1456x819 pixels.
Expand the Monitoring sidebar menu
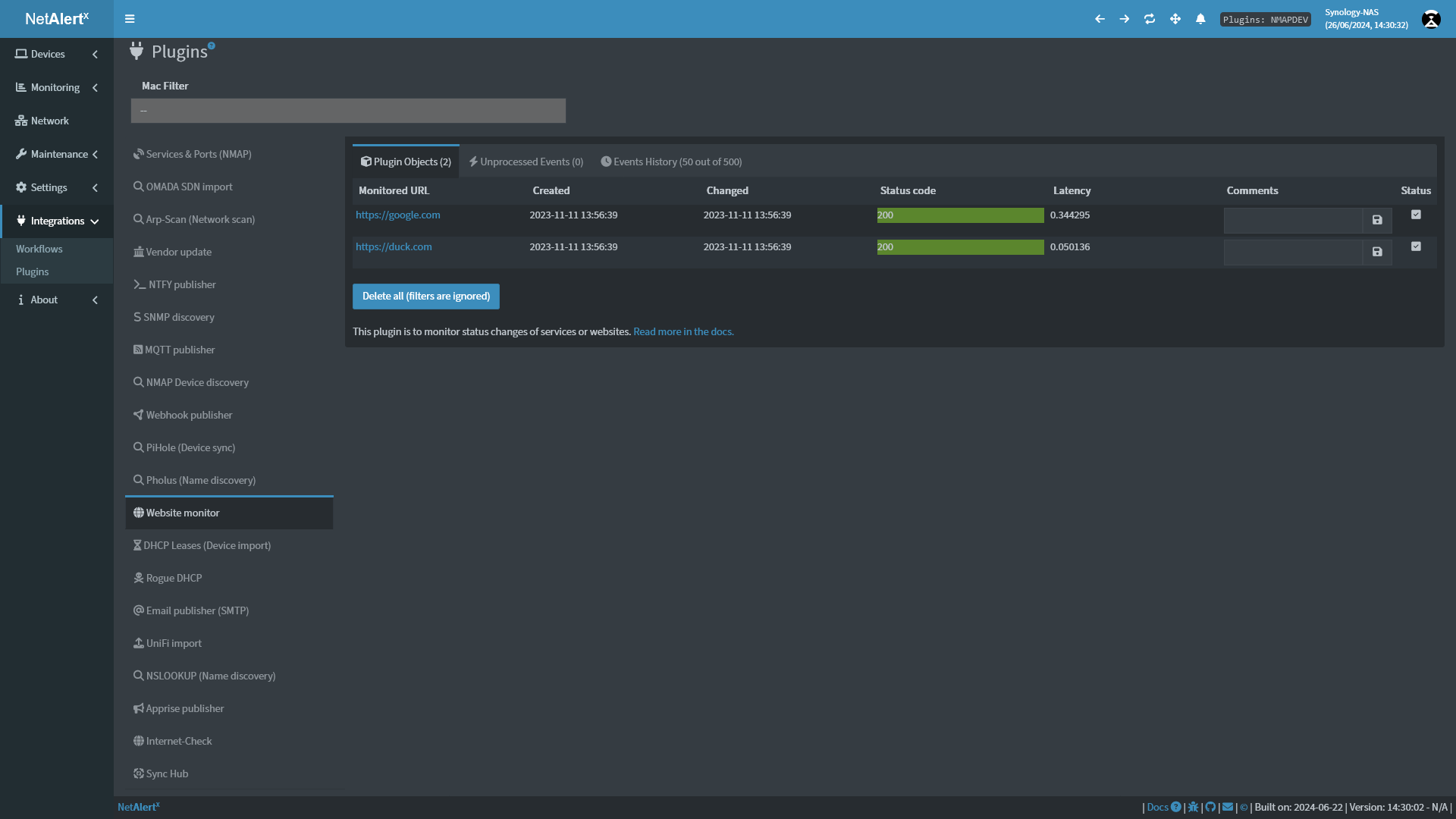tap(57, 87)
